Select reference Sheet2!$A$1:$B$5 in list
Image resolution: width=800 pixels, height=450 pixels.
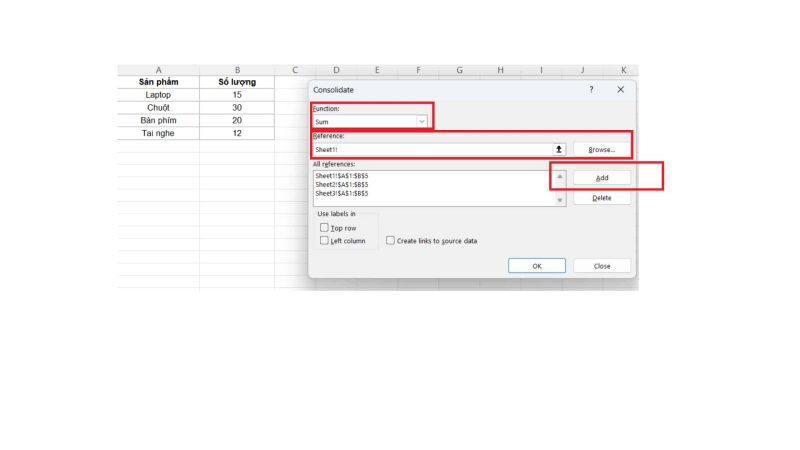pos(341,184)
